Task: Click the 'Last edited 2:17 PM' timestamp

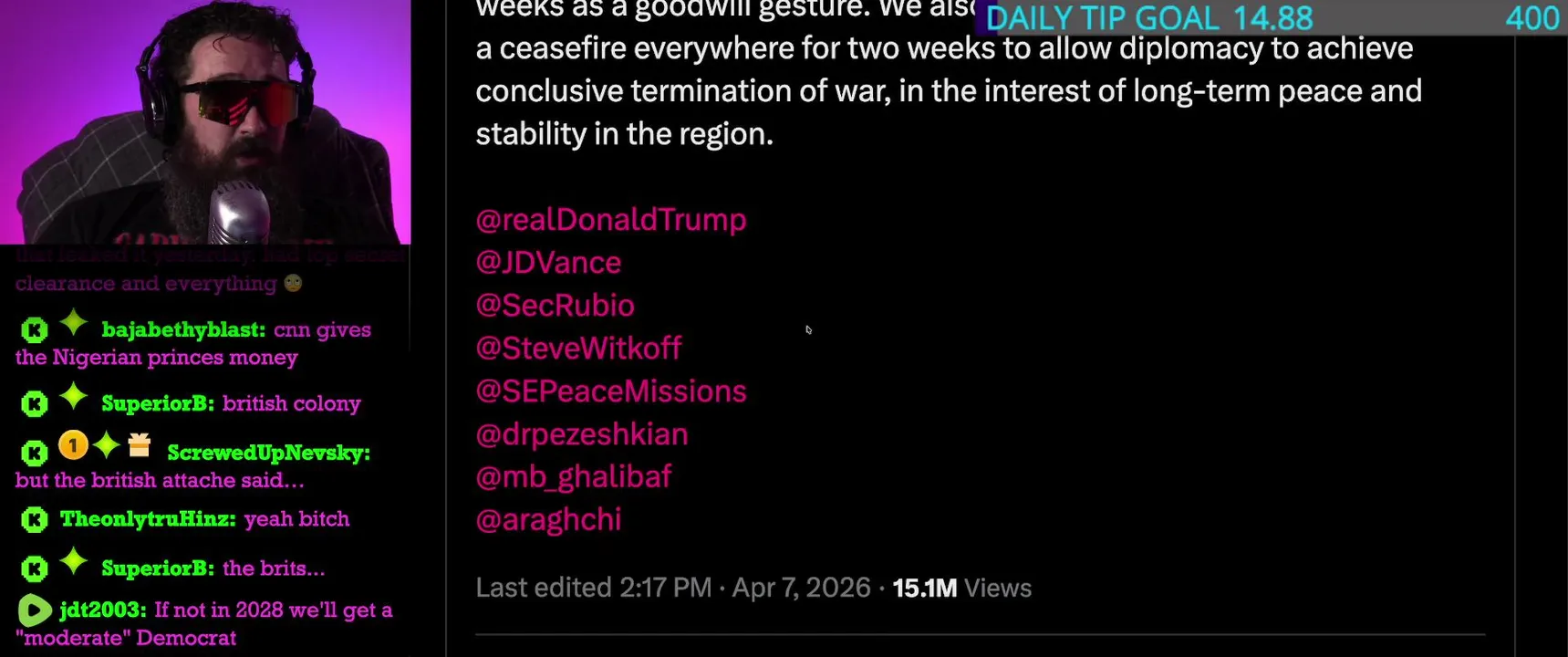Action: (593, 588)
